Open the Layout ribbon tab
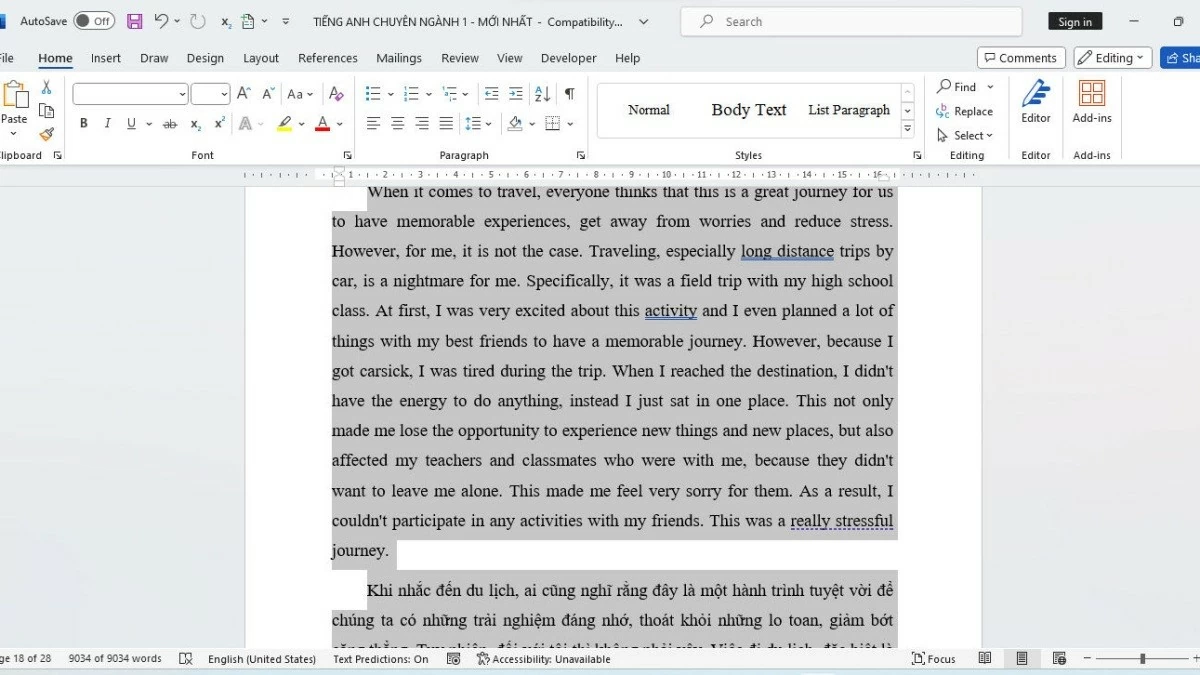 coord(261,58)
